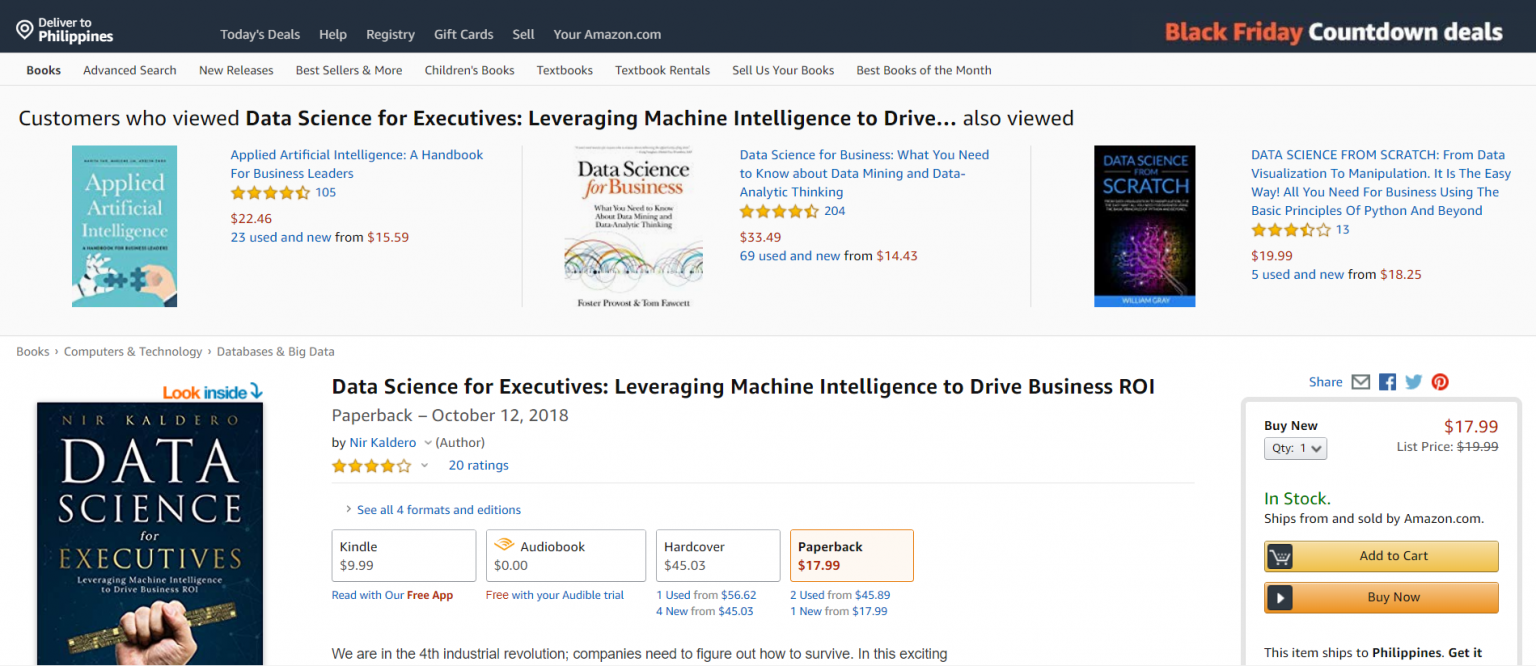Expand See all 4 formats and editions
Image resolution: width=1536 pixels, height=666 pixels.
tap(438, 510)
